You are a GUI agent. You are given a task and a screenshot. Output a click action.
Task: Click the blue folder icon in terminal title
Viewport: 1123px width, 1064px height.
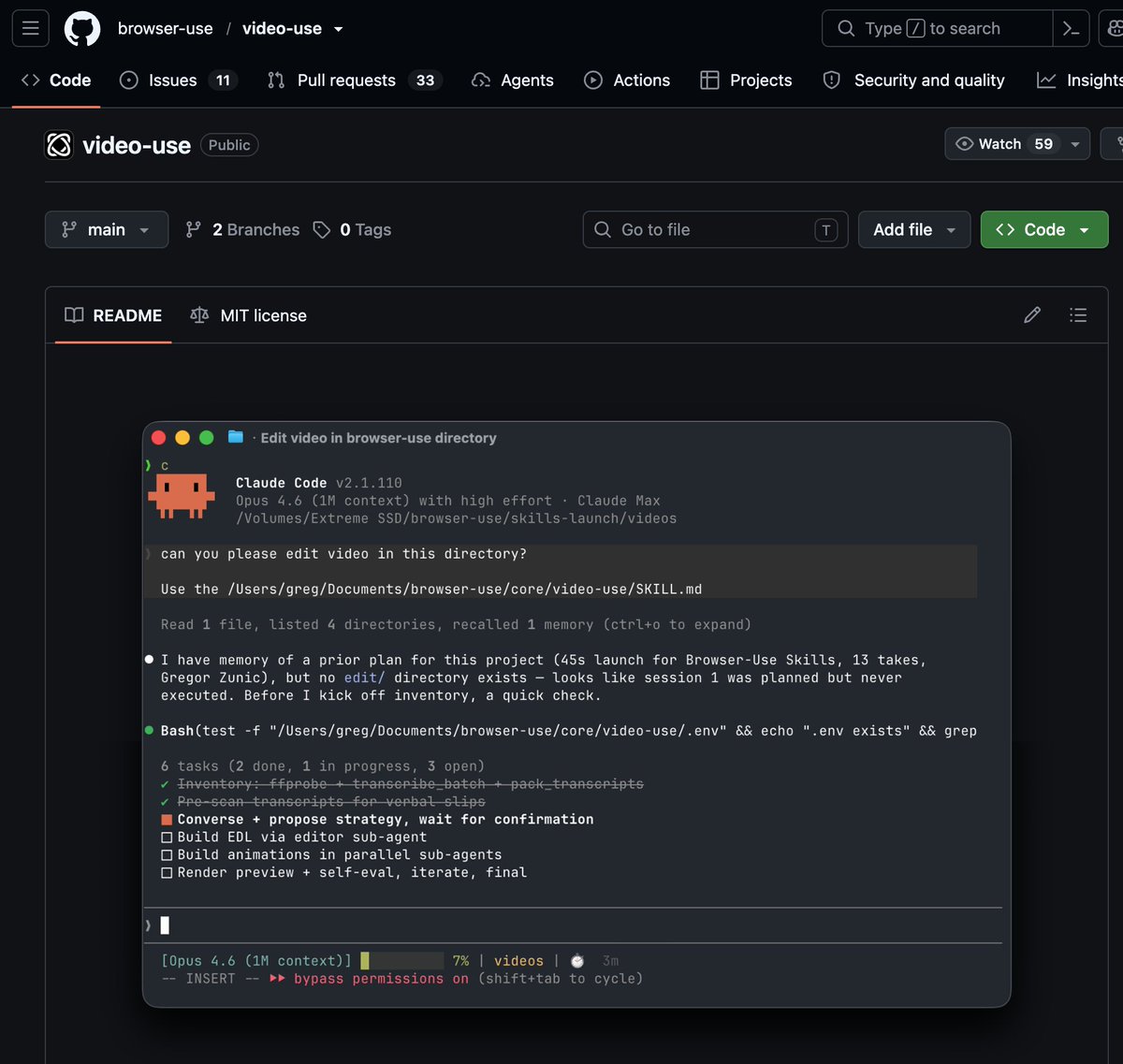(236, 437)
